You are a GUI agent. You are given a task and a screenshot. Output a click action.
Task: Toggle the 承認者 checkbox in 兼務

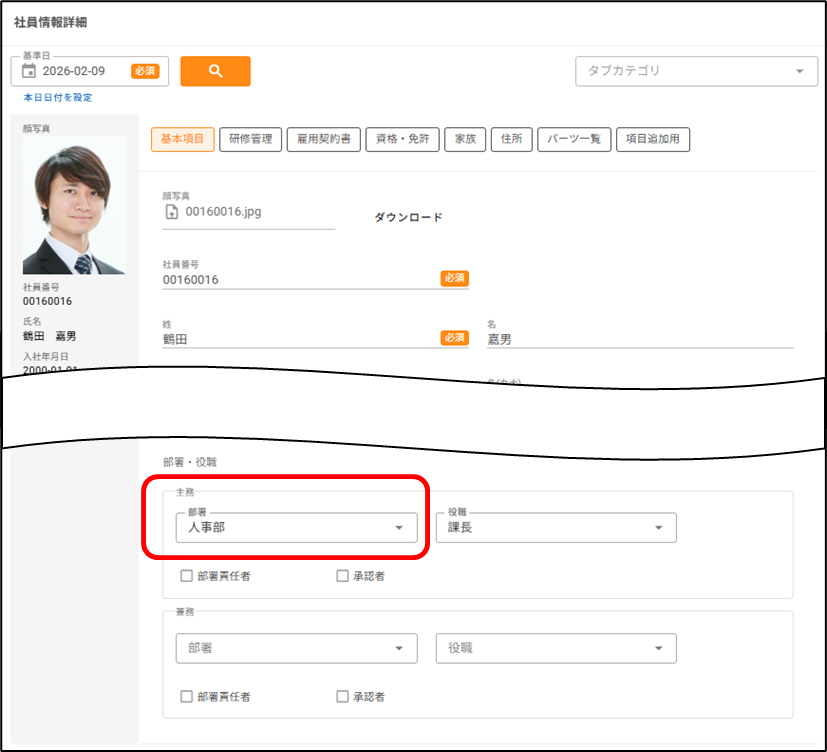[342, 696]
